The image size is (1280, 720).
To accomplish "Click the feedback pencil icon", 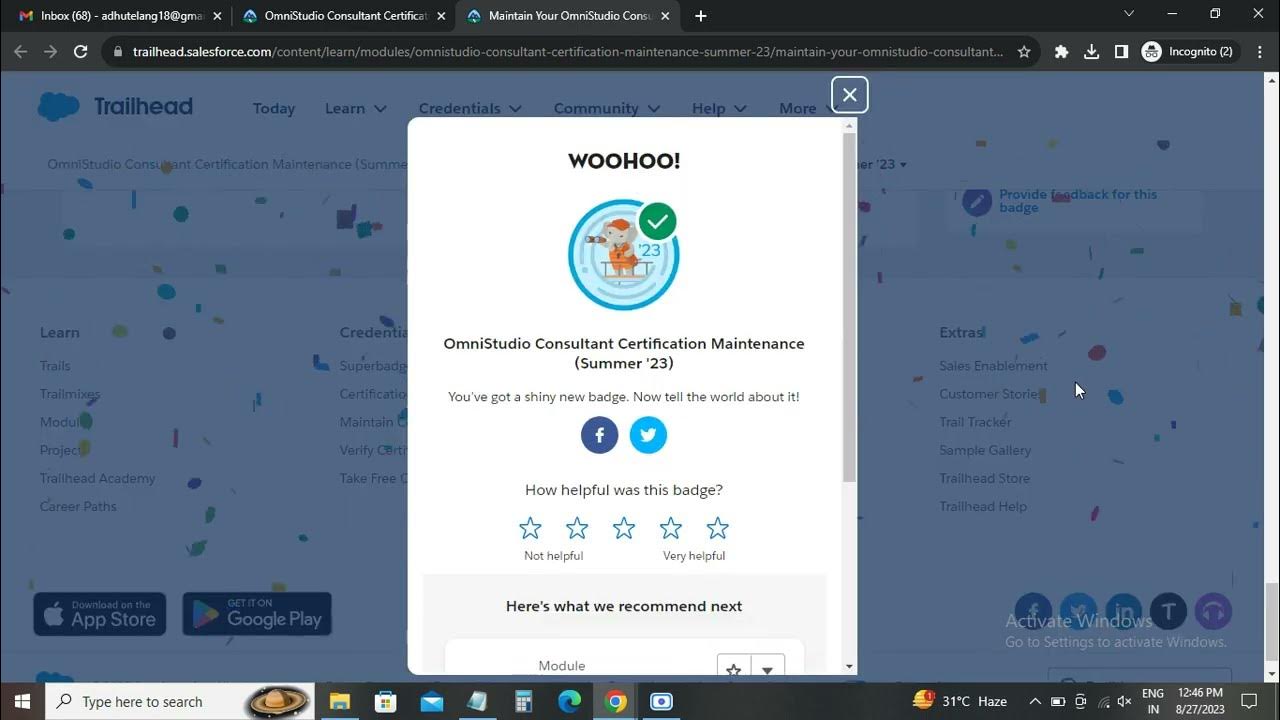I will [x=977, y=201].
